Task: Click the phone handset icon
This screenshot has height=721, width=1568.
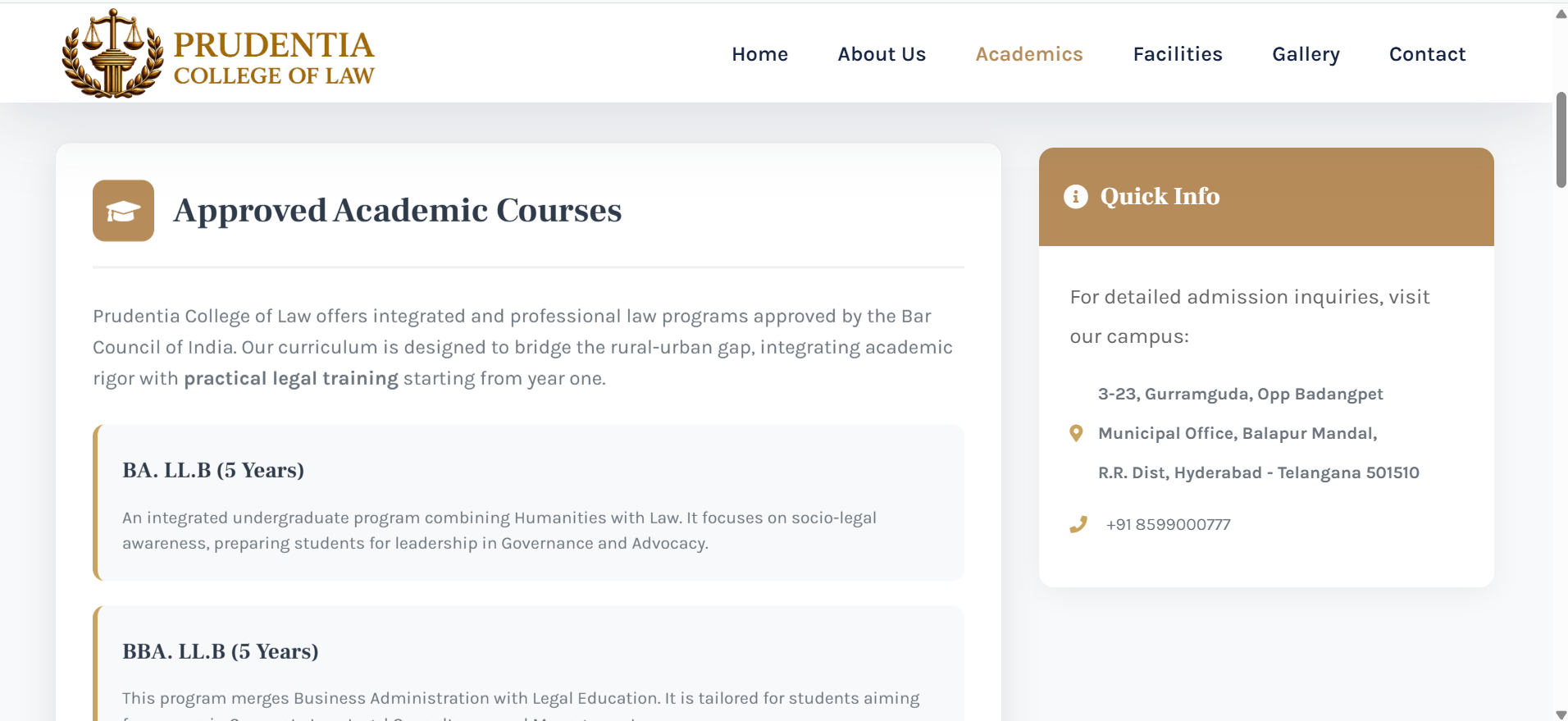Action: [x=1078, y=524]
